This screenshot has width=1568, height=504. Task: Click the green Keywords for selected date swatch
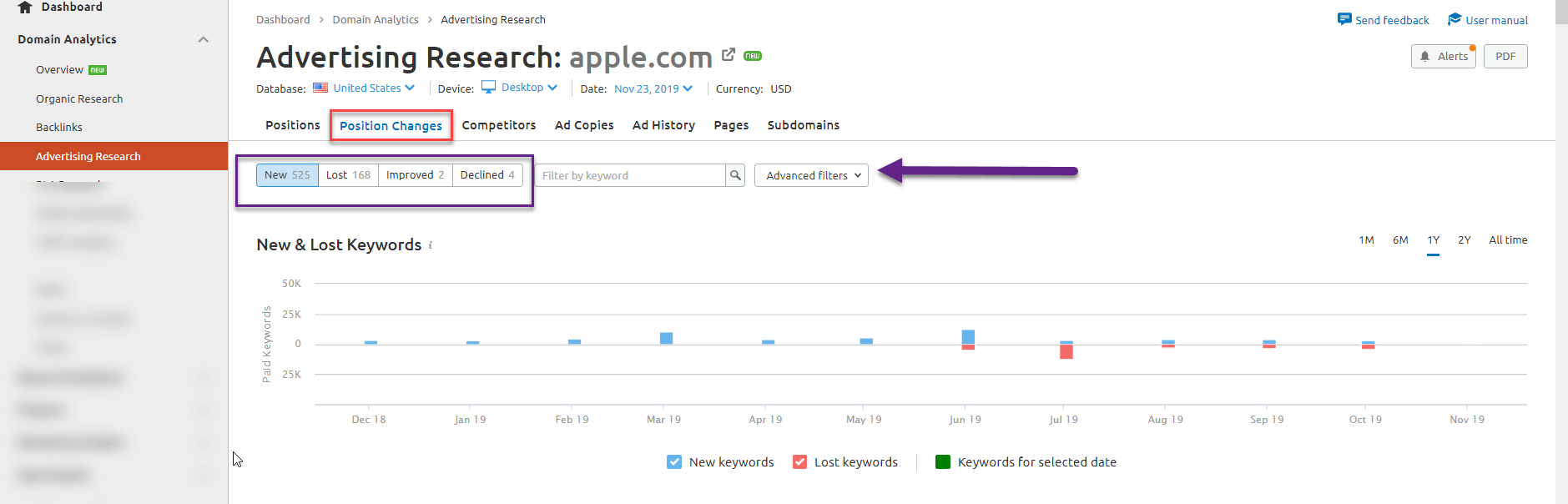[943, 462]
